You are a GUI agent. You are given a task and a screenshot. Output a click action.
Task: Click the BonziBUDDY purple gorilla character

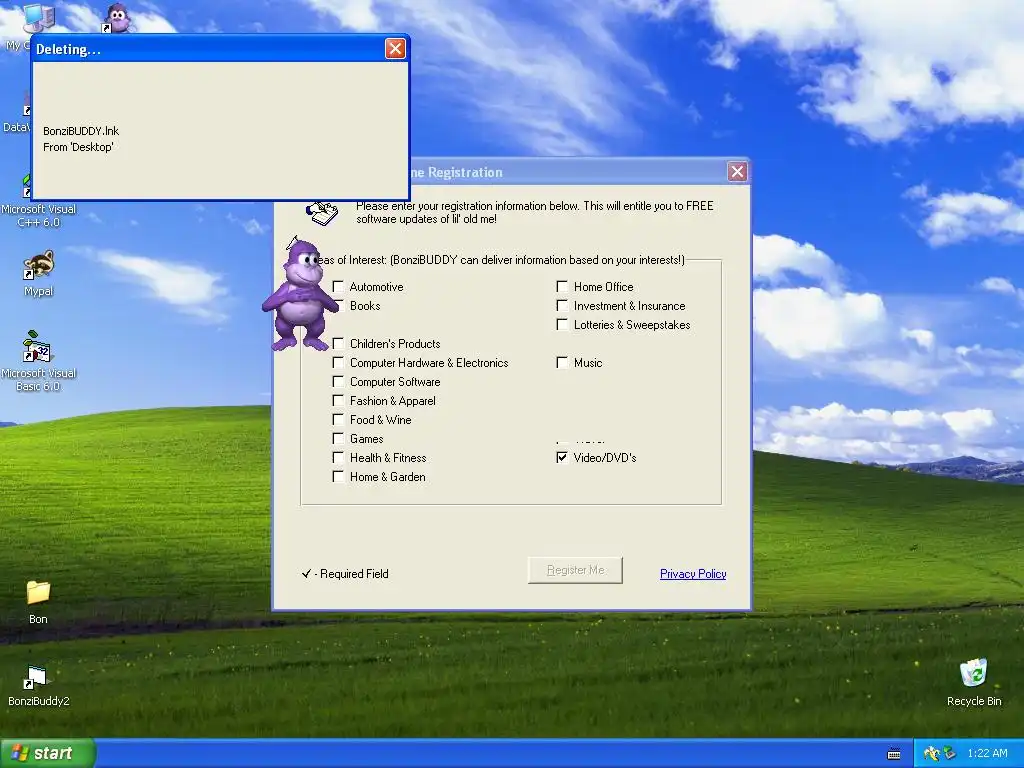[x=300, y=295]
